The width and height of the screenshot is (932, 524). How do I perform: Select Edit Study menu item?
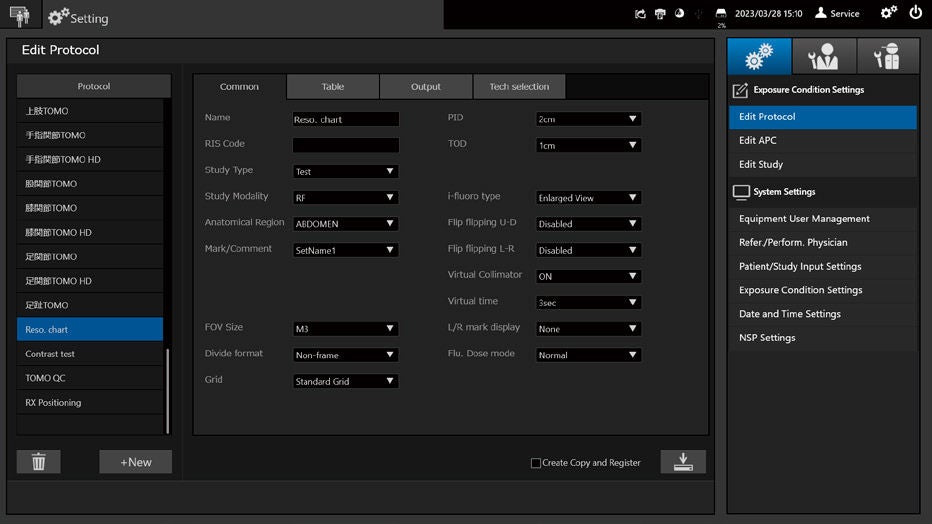click(823, 165)
